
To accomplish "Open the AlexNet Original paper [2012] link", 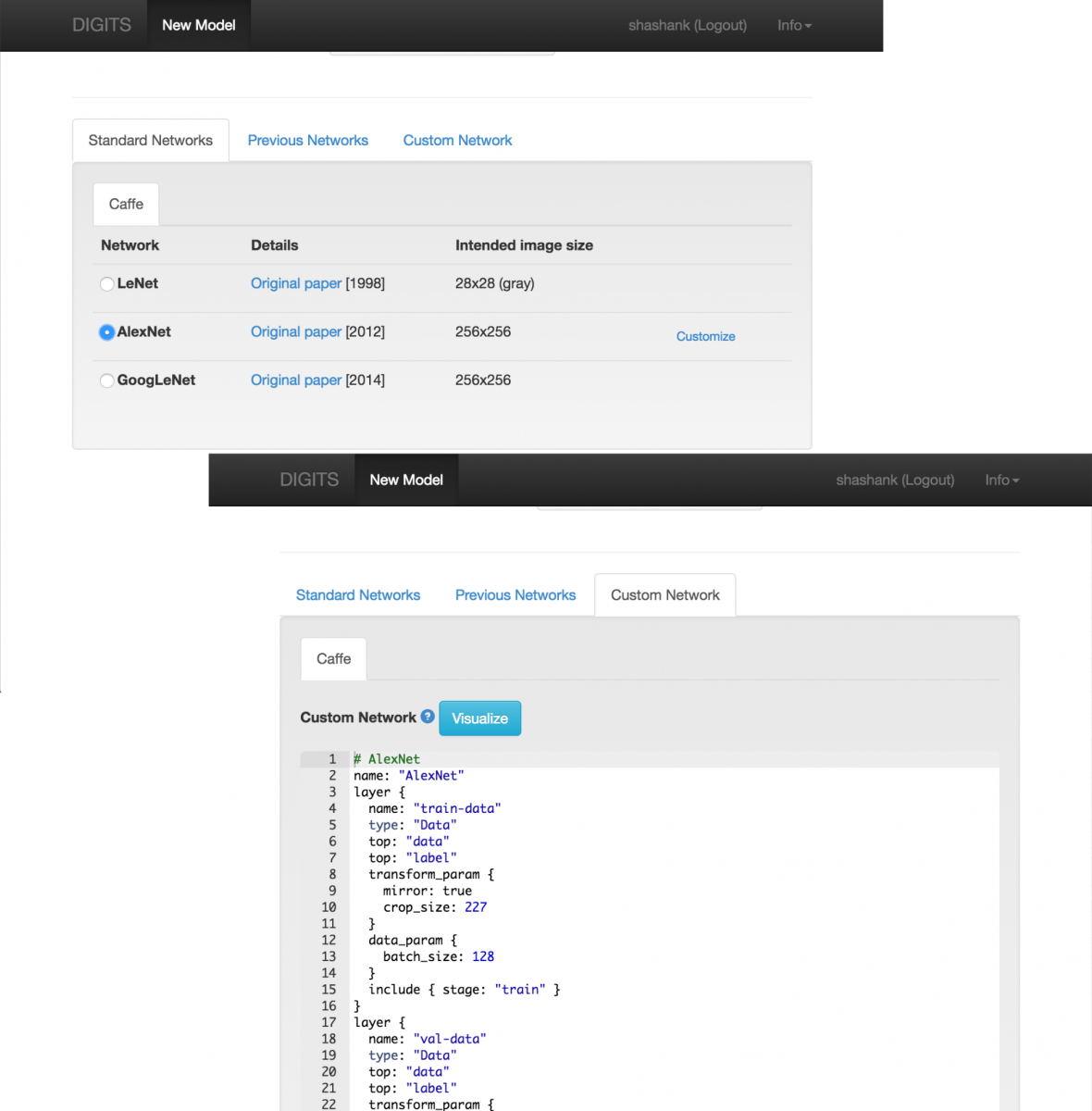I will point(296,331).
